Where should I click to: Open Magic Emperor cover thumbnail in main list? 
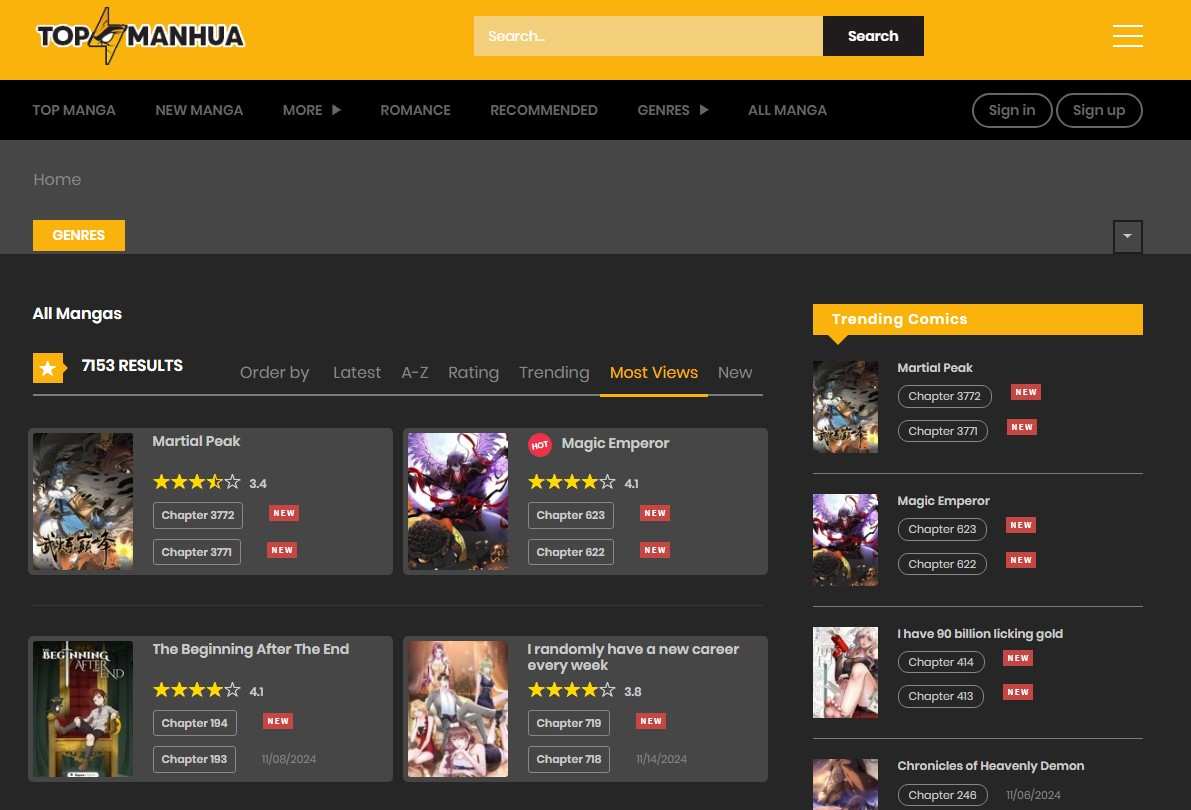click(x=458, y=502)
